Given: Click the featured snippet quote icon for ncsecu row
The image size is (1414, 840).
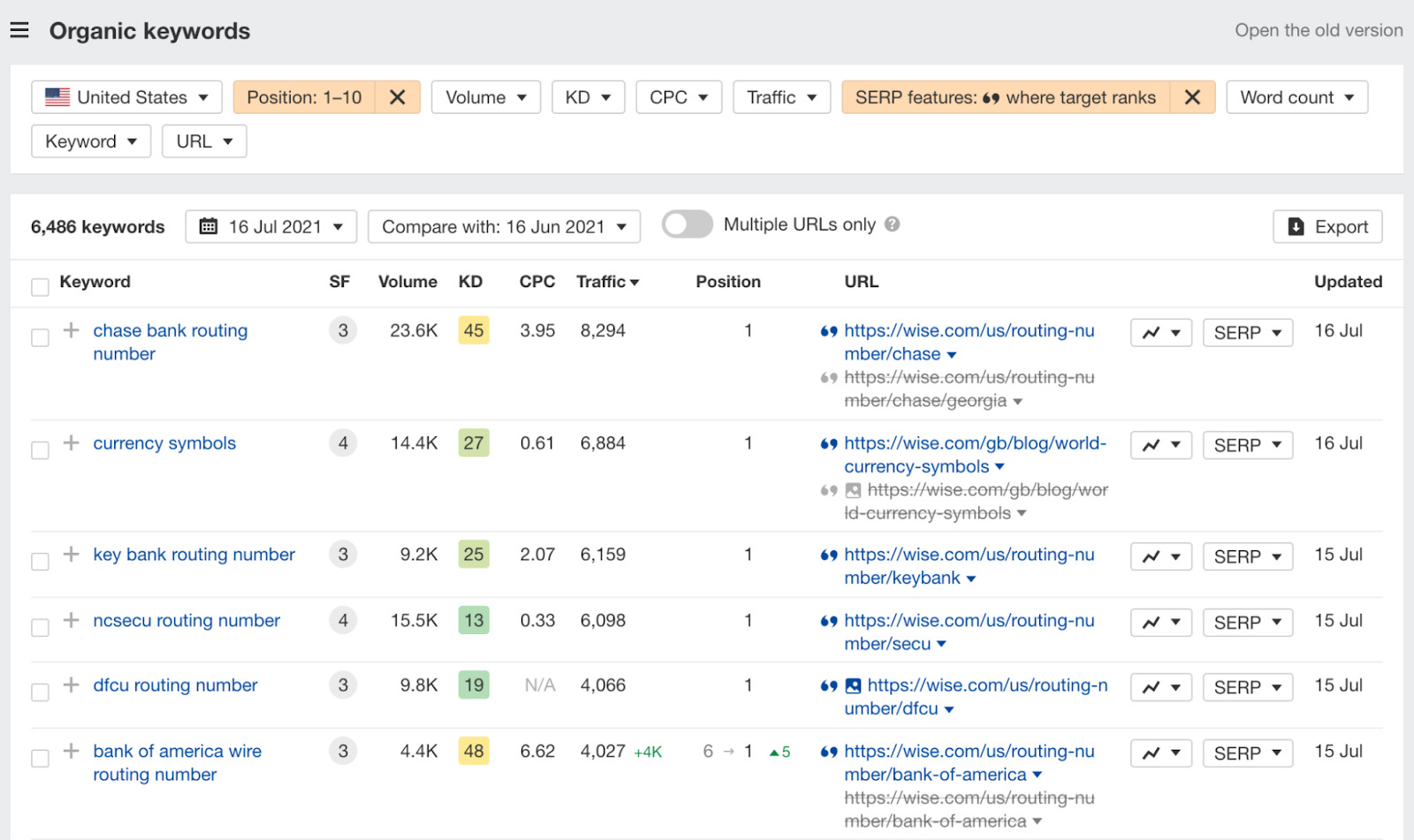Looking at the screenshot, I should point(828,621).
